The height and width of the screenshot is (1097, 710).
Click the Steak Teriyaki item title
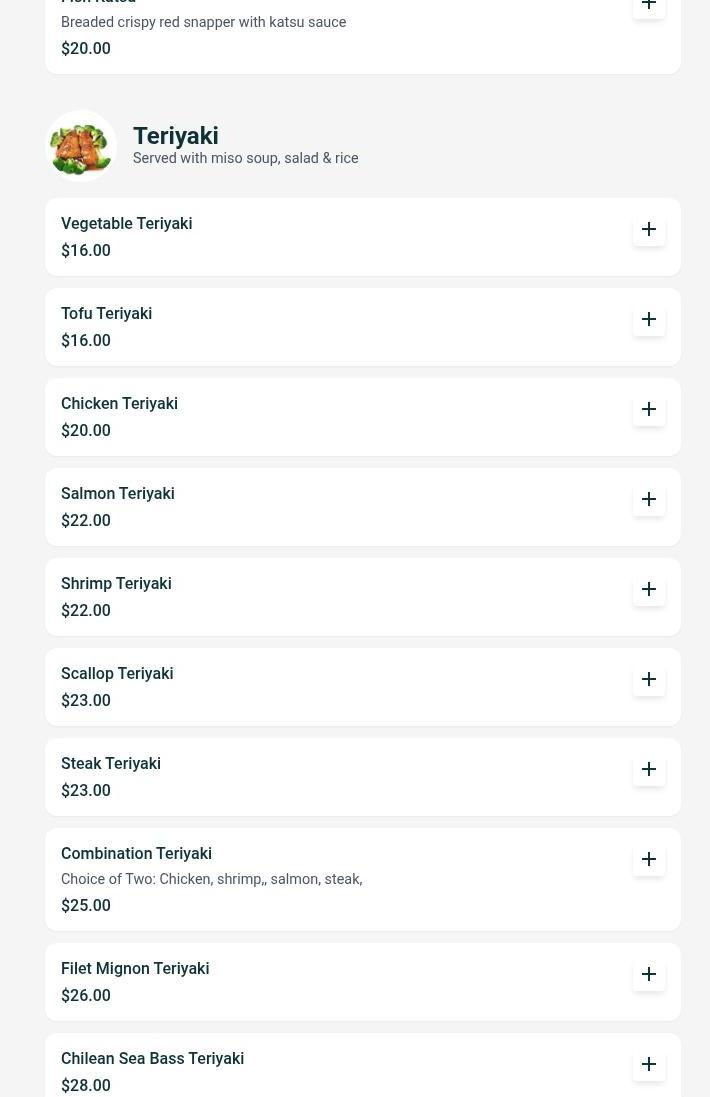tap(111, 763)
